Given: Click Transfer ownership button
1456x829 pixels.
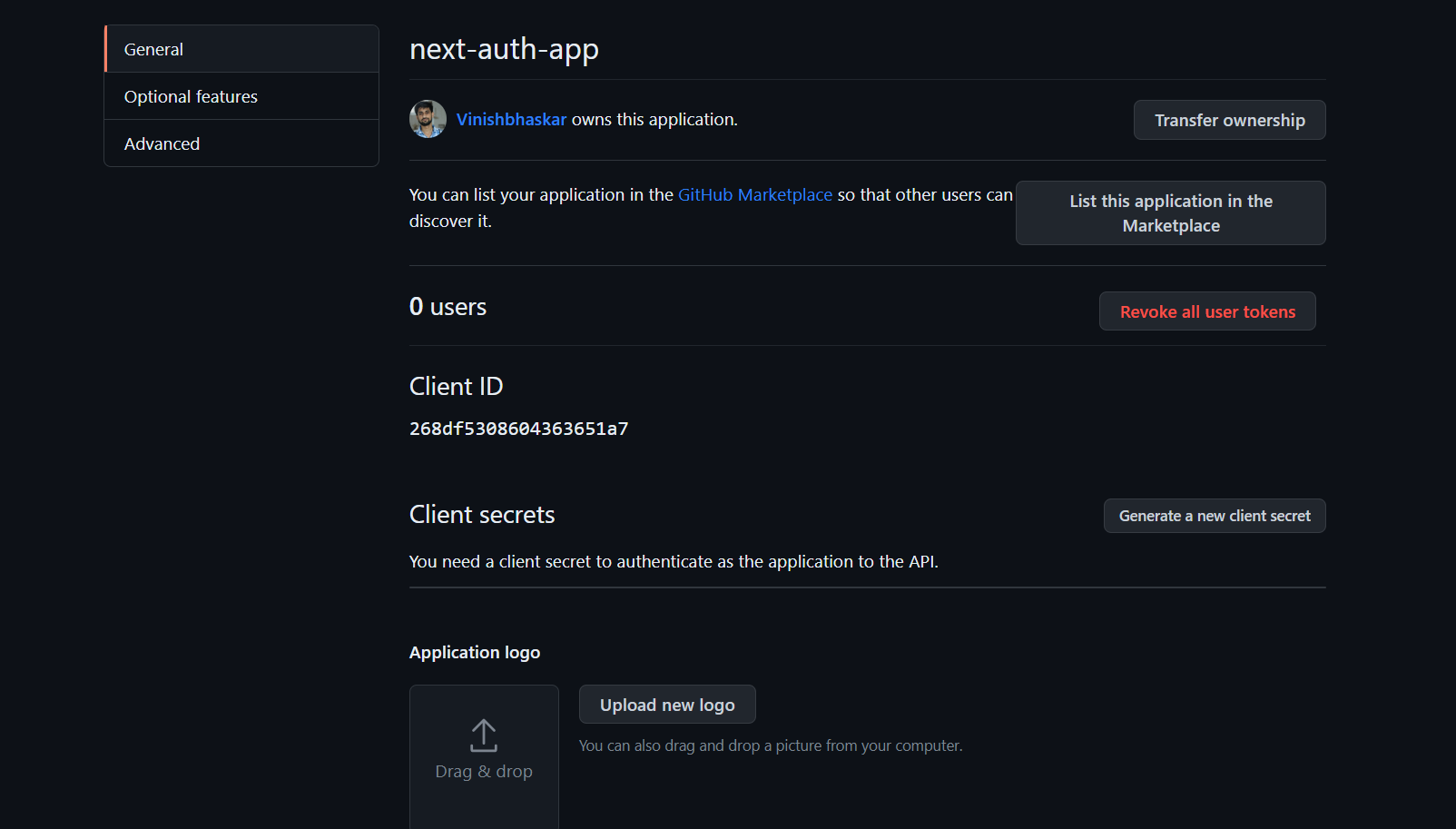Looking at the screenshot, I should 1229,120.
